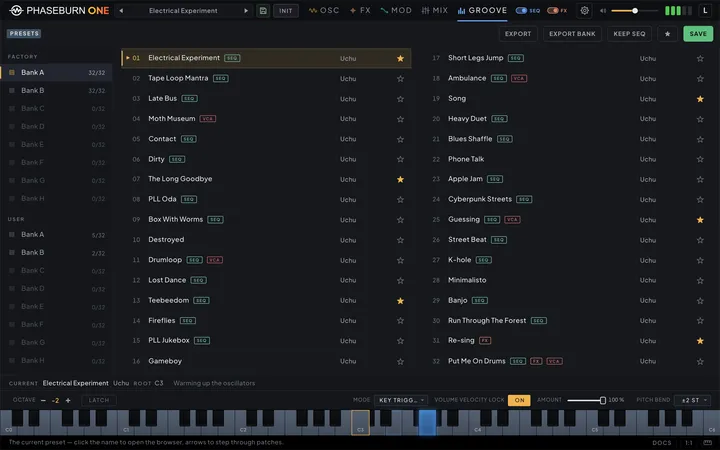720x450 pixels.
Task: Switch to the MIX tab
Action: [x=435, y=11]
